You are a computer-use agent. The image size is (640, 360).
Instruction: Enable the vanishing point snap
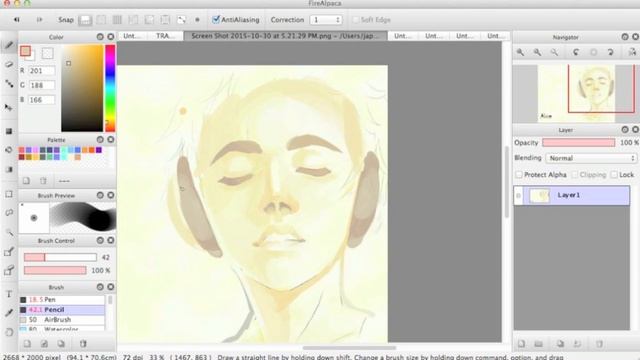tap(133, 20)
